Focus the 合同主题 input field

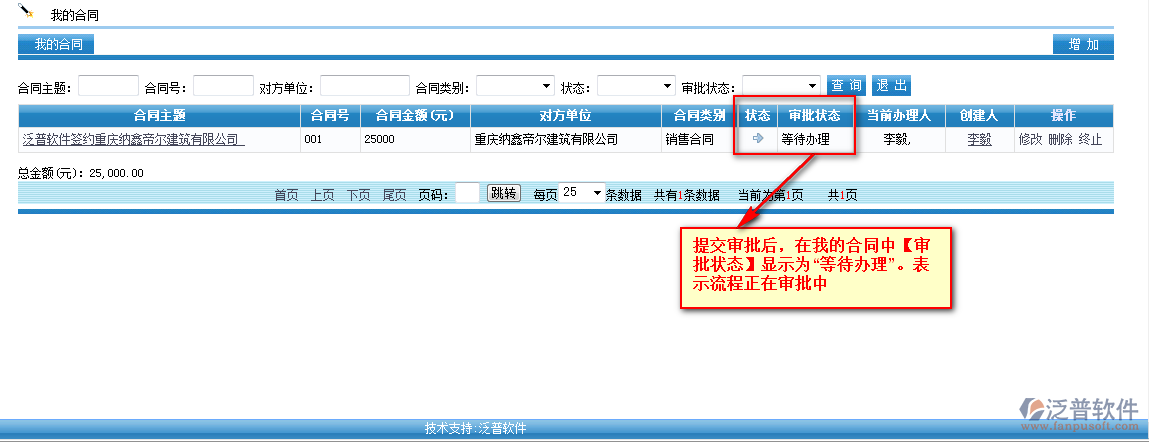coord(108,86)
